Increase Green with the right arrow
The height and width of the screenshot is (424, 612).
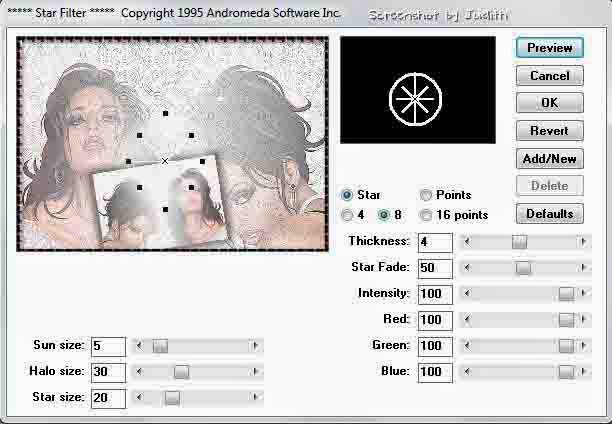tap(584, 346)
